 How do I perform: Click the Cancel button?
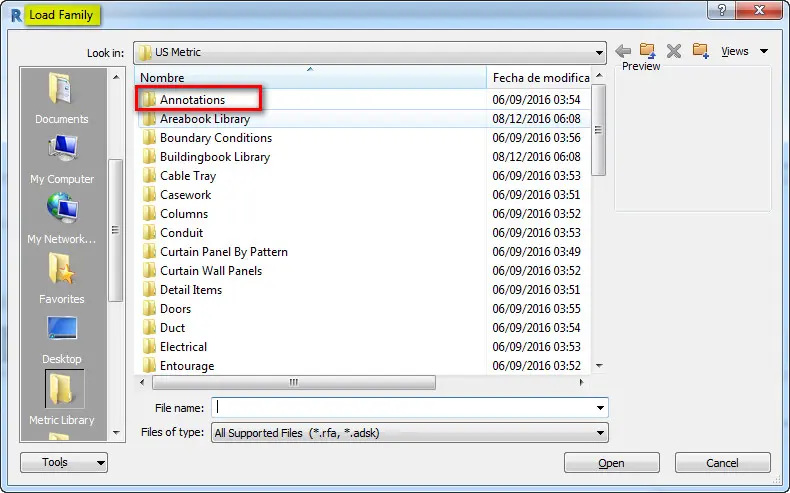click(x=722, y=463)
